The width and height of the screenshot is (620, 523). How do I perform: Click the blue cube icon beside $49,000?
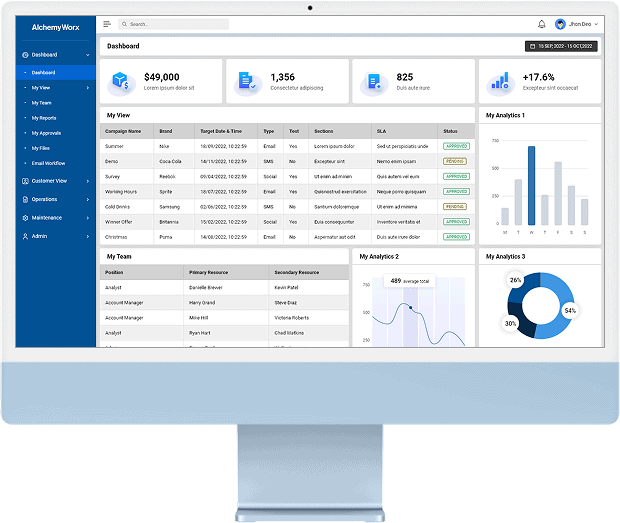pos(121,81)
